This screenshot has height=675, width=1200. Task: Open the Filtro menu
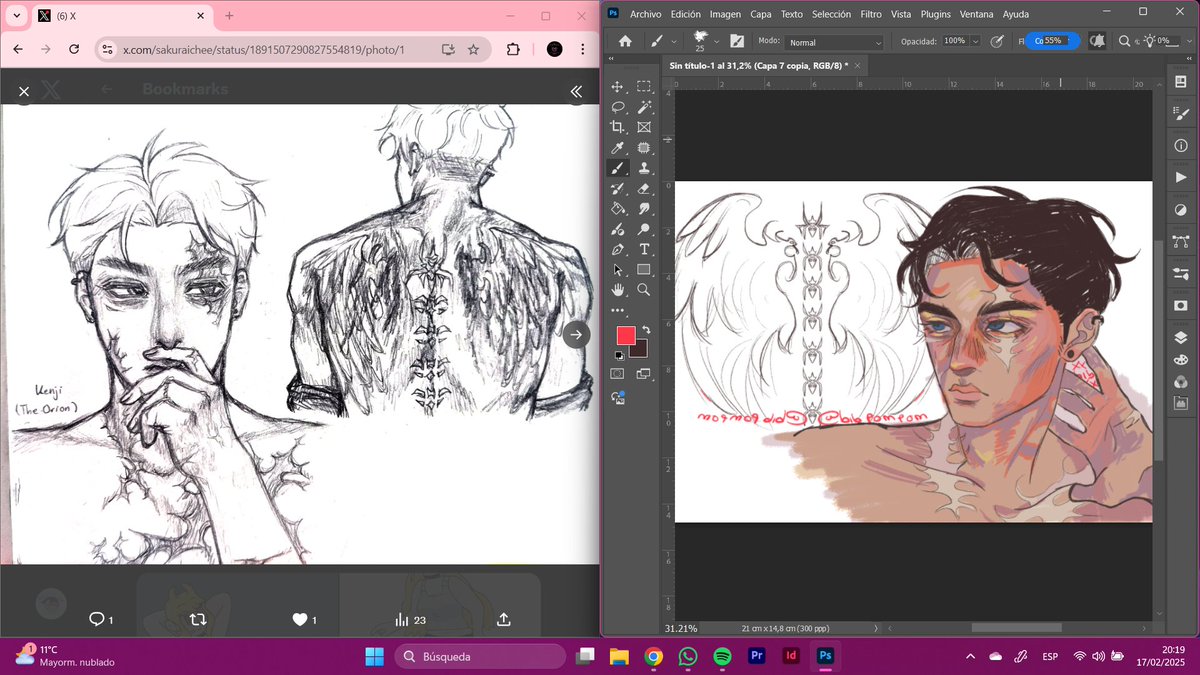coord(871,14)
